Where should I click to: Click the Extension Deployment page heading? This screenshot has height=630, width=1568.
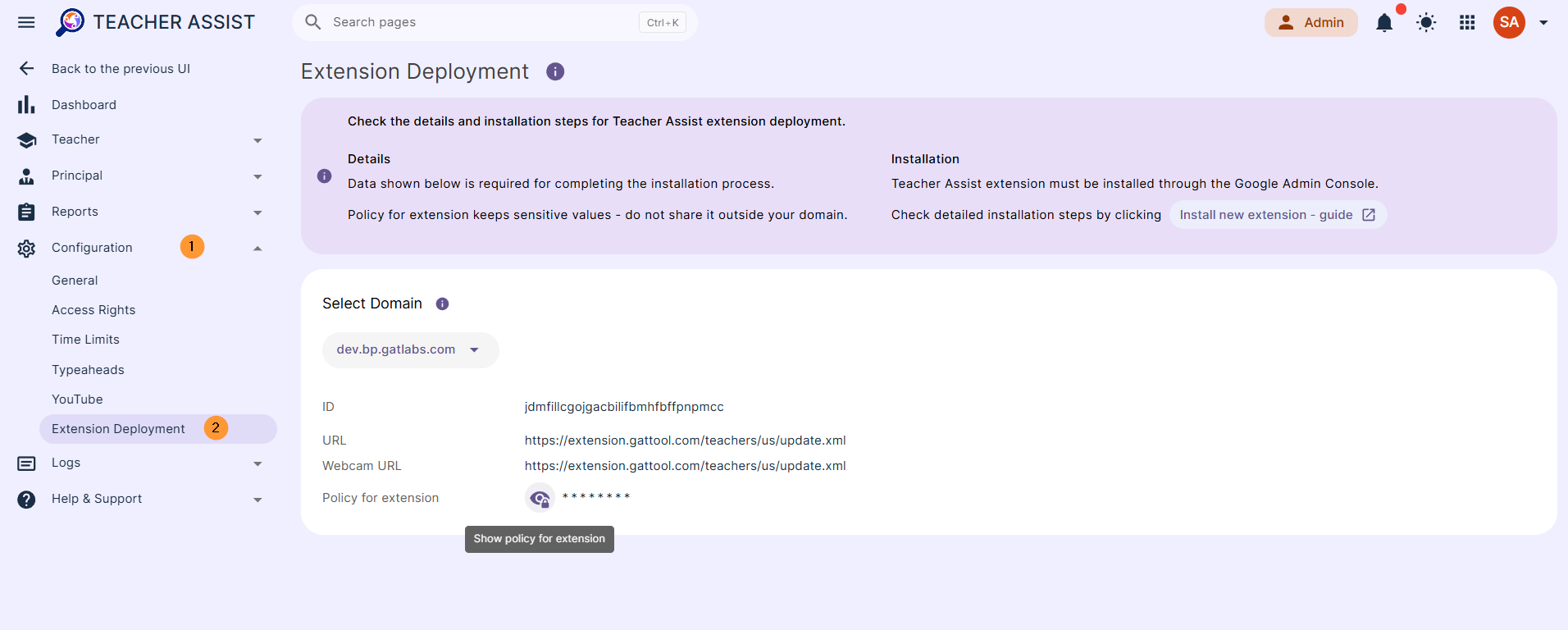pyautogui.click(x=415, y=71)
